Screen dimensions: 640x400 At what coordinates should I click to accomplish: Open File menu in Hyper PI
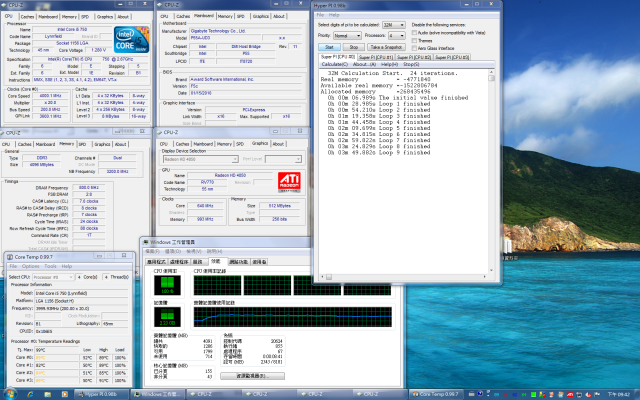320,15
